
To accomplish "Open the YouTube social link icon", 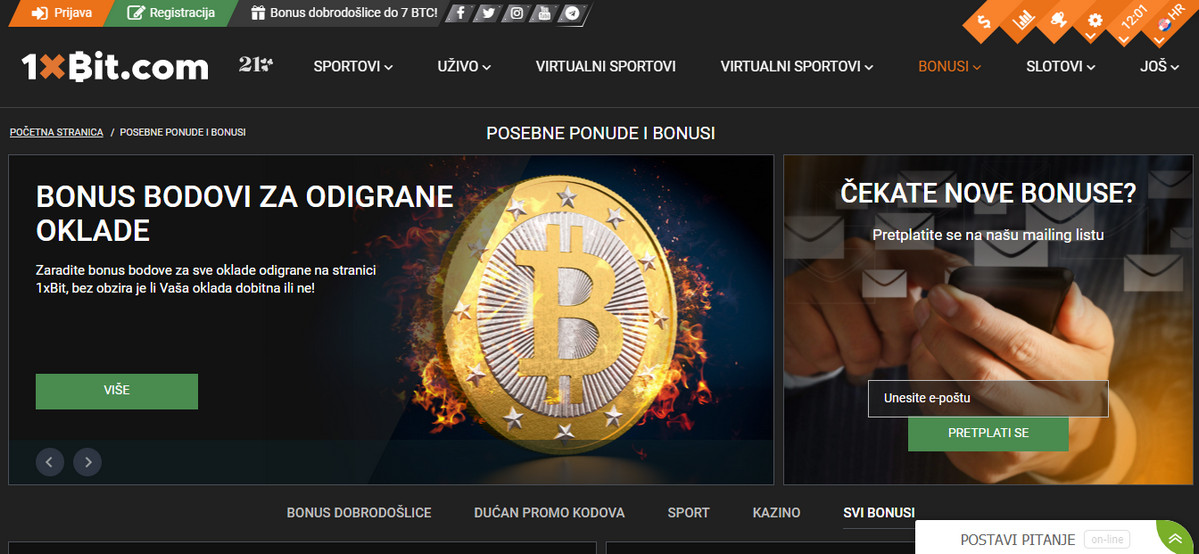I will (544, 13).
